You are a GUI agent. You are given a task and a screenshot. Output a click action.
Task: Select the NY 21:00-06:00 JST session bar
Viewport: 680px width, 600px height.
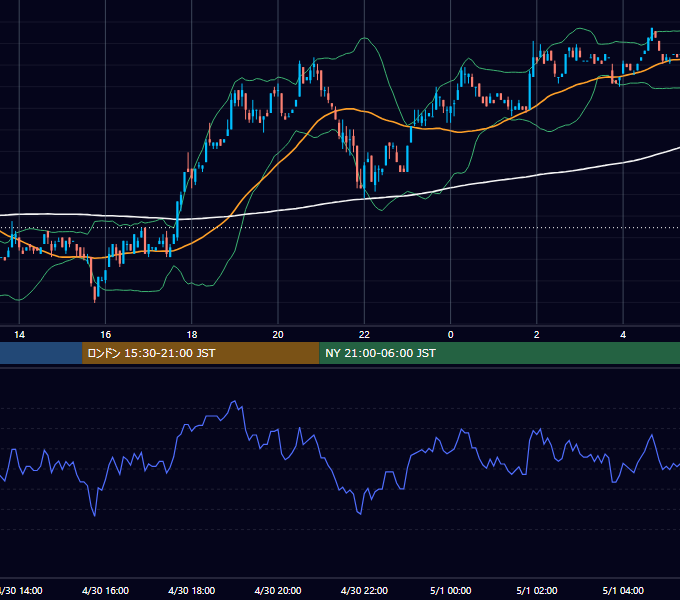tap(500, 353)
